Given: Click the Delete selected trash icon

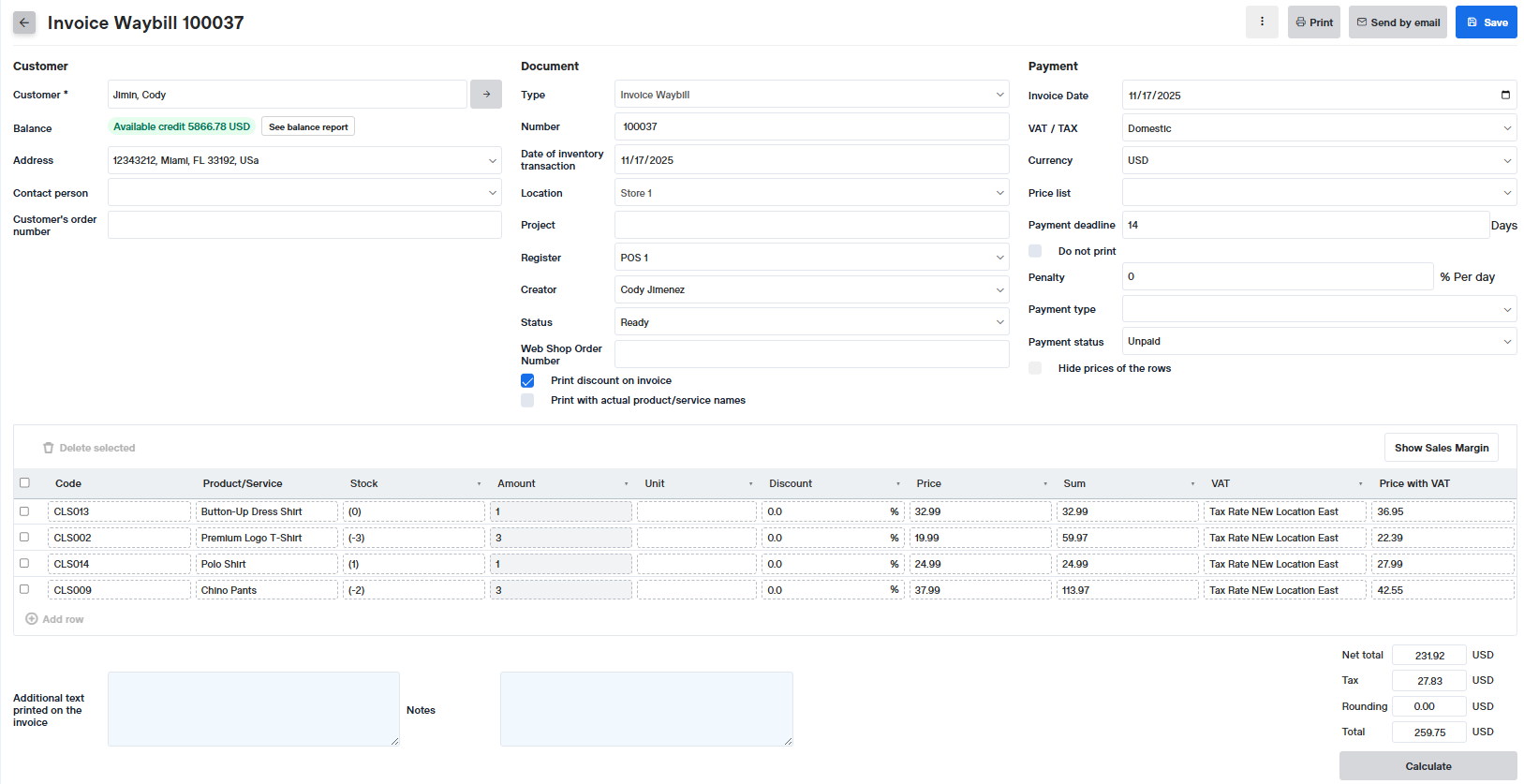Looking at the screenshot, I should (x=49, y=448).
